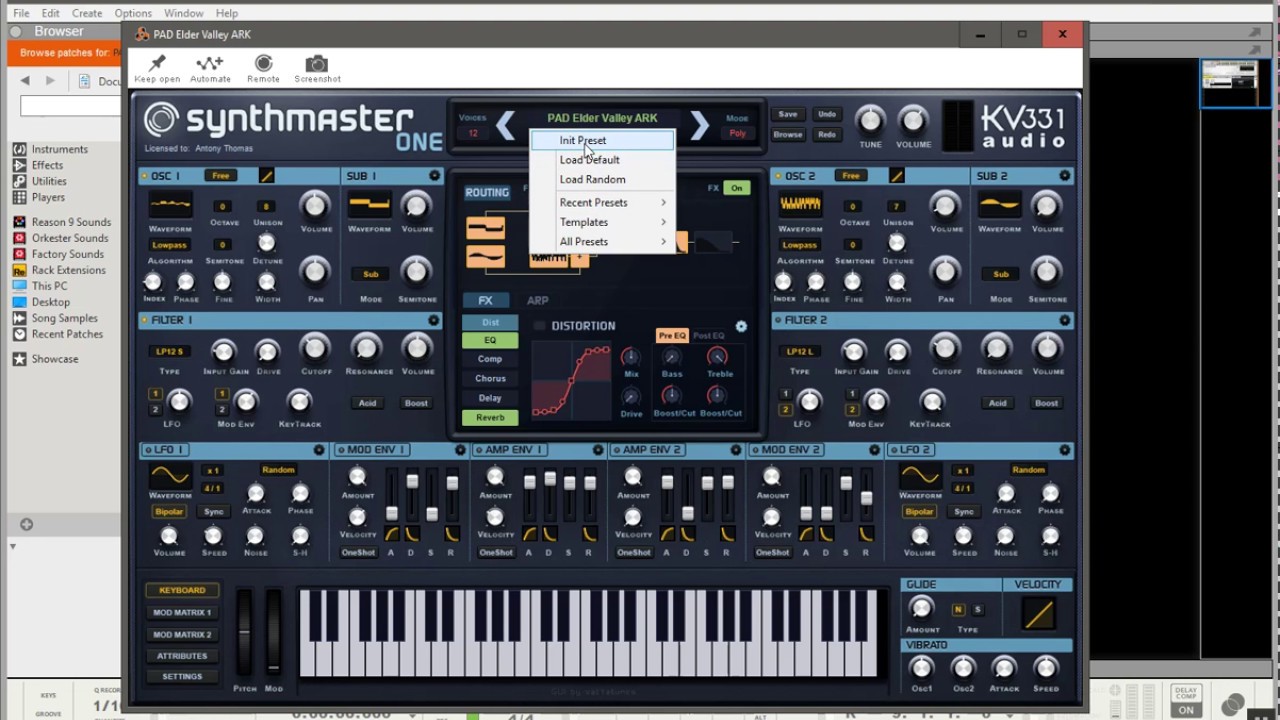Click the Pitch wheel slider

point(244,632)
